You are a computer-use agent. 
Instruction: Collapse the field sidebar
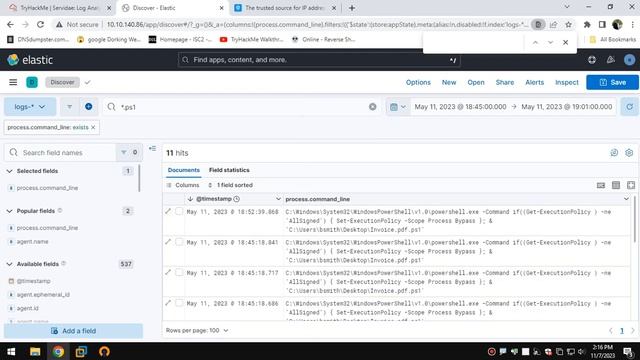point(152,149)
